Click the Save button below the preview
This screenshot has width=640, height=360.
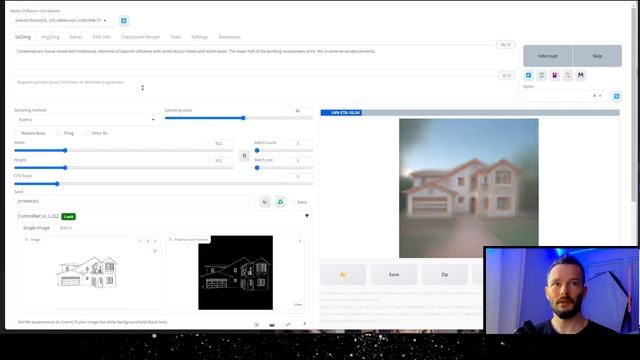tap(394, 275)
